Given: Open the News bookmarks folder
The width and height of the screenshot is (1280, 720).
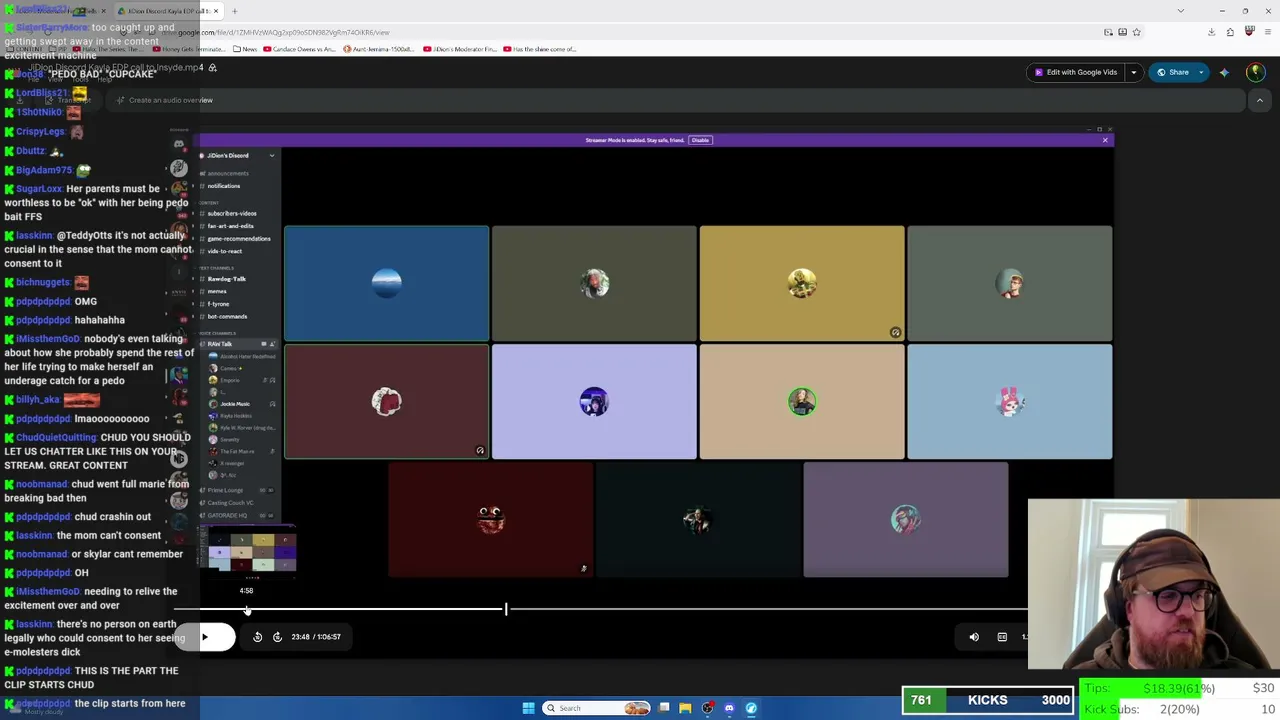Looking at the screenshot, I should (245, 49).
